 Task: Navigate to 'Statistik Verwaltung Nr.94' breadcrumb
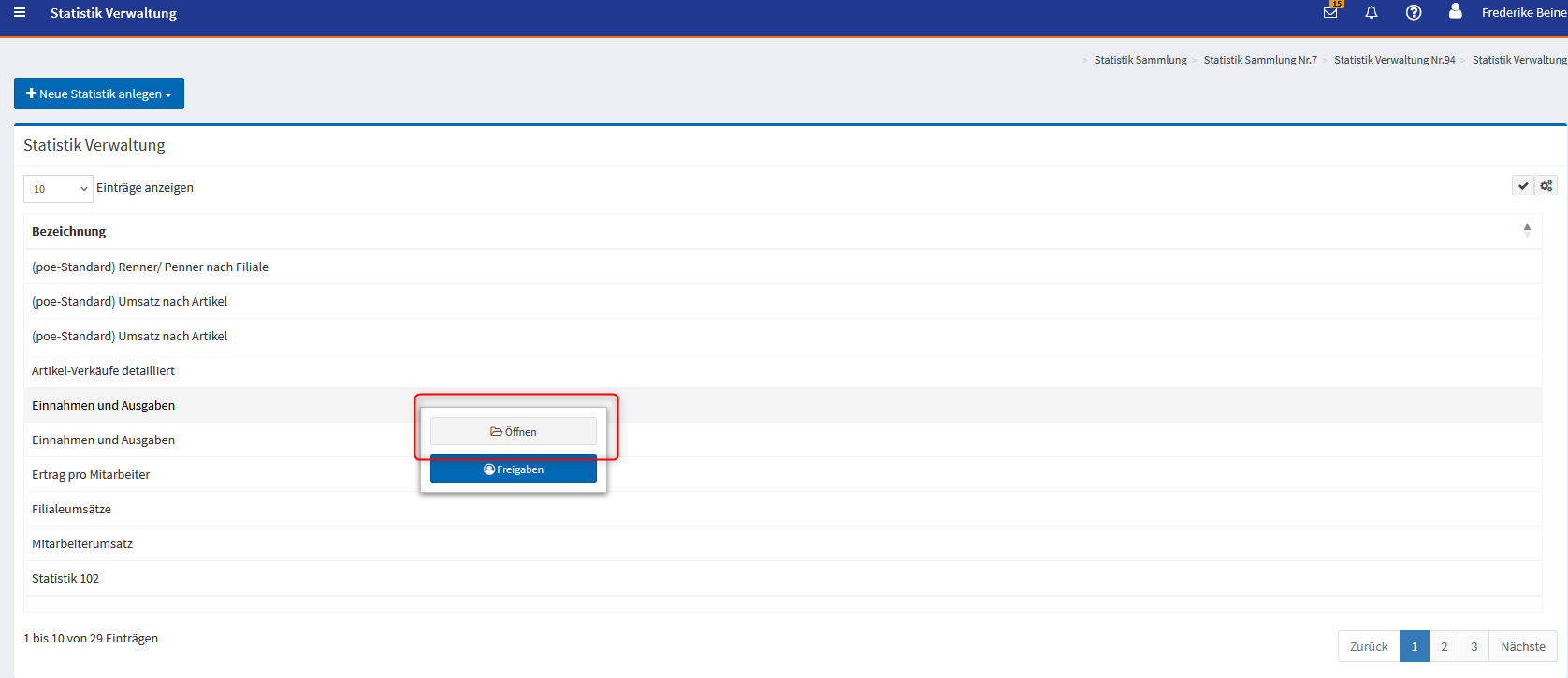1394,60
